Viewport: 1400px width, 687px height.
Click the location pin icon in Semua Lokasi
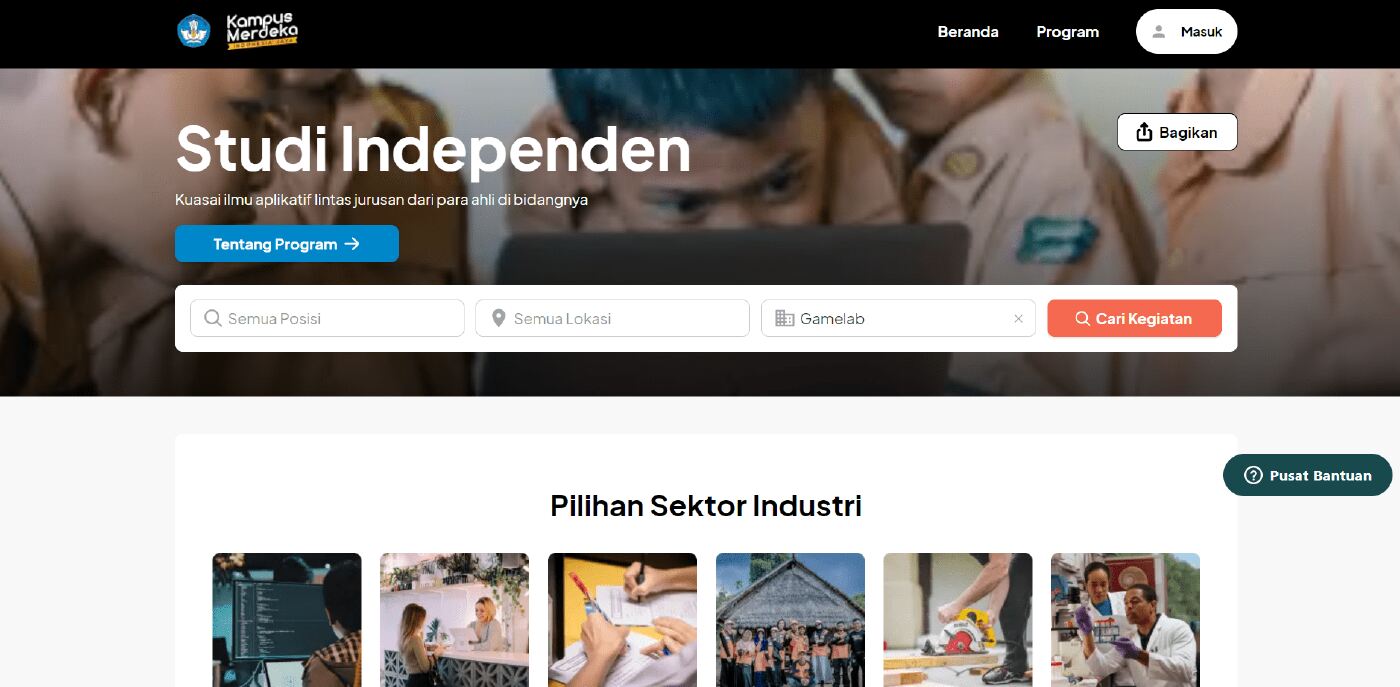pyautogui.click(x=499, y=318)
